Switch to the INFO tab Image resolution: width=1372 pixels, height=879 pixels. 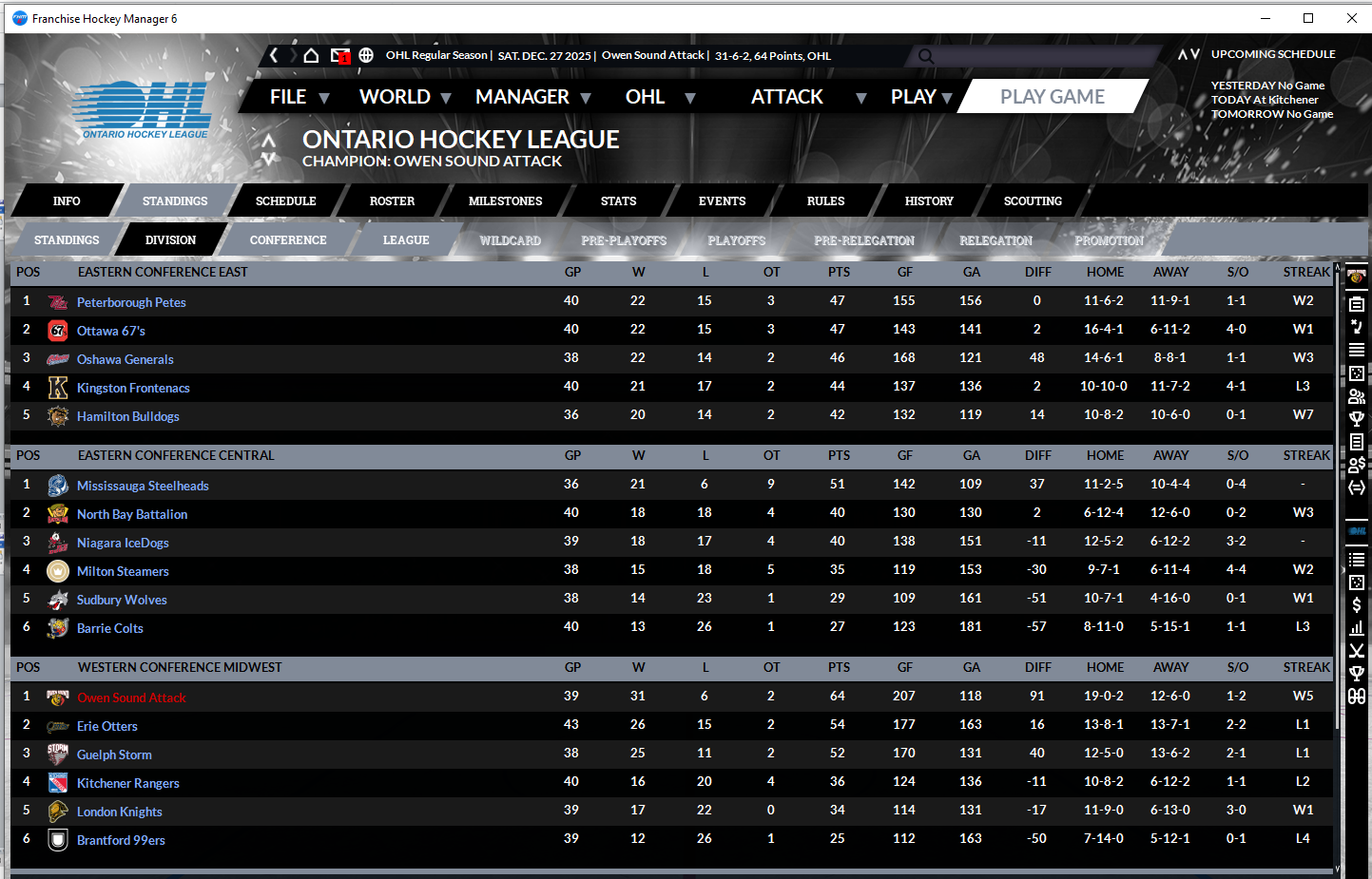click(x=67, y=201)
